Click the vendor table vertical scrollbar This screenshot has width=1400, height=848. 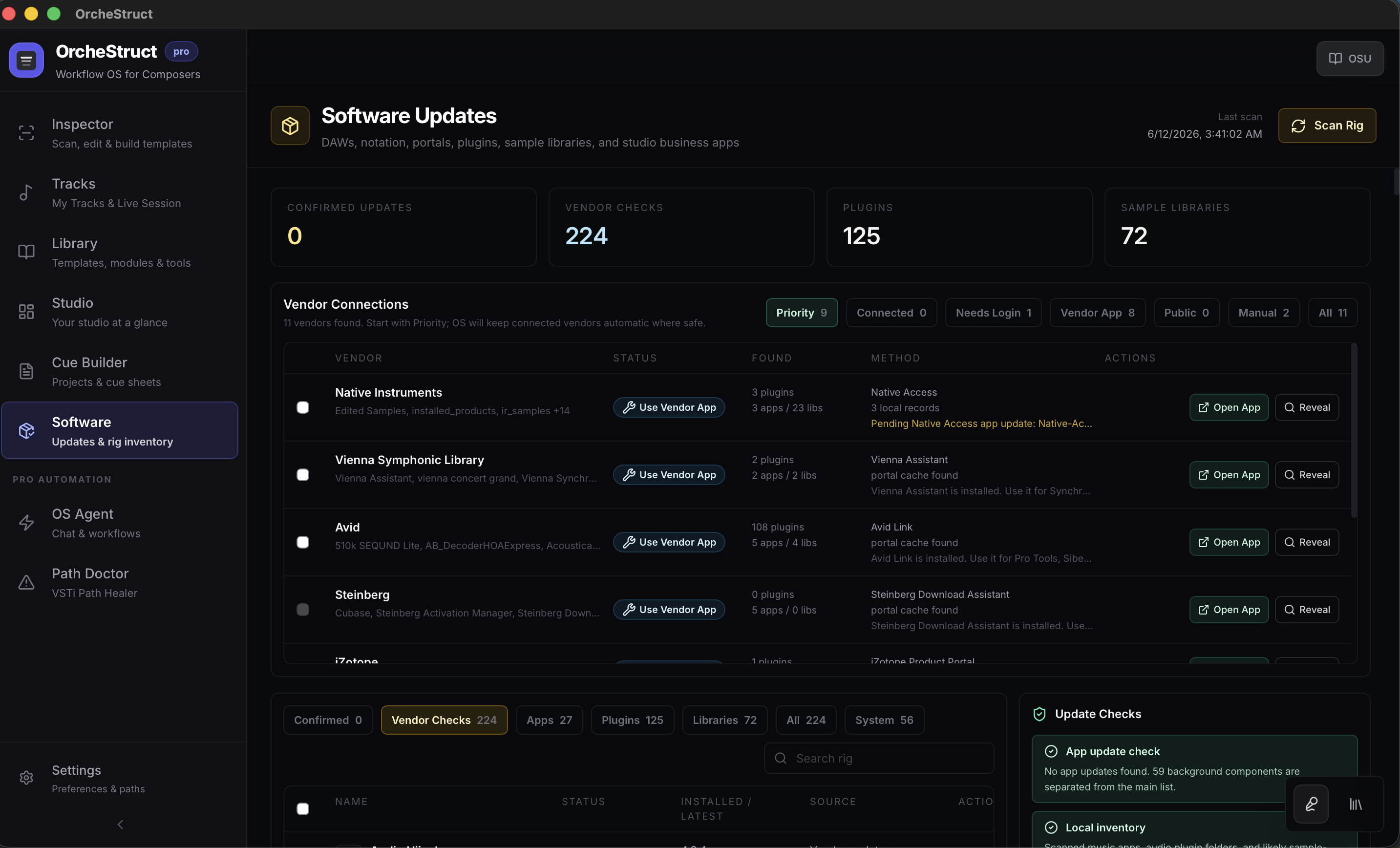[1354, 430]
